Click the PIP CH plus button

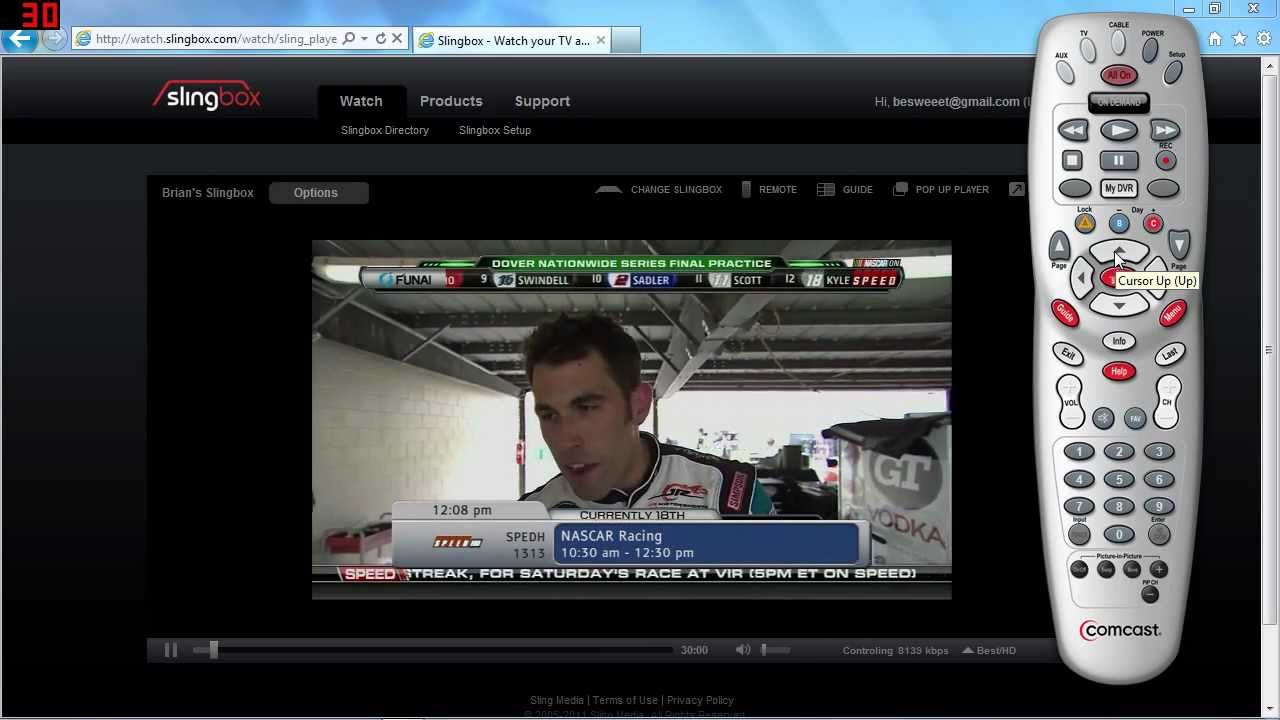click(1158, 569)
